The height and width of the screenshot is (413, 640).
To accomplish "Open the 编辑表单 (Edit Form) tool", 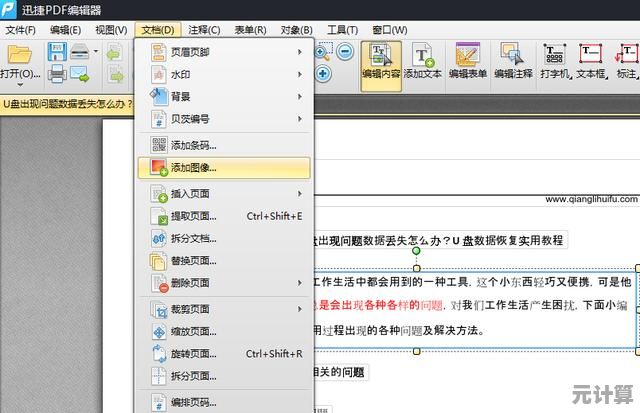I will click(x=467, y=59).
